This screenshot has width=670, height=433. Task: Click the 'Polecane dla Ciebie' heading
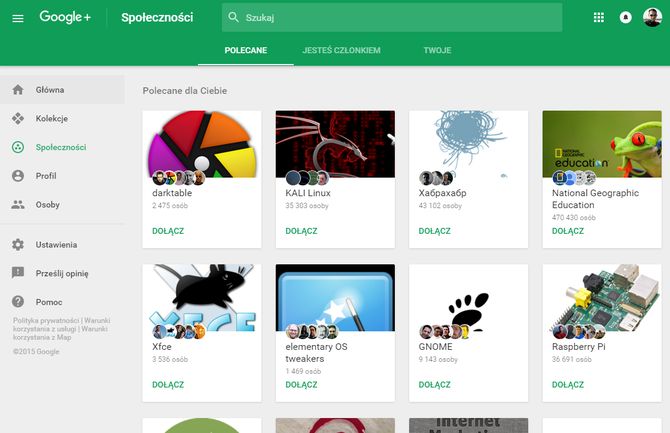coord(185,91)
